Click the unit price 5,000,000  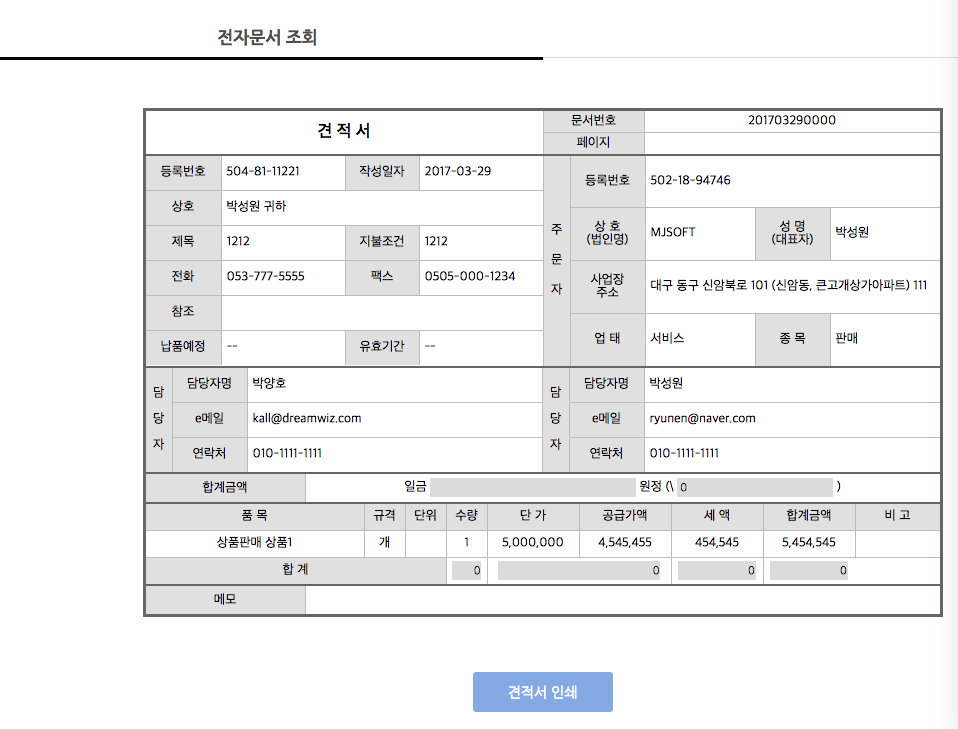(533, 542)
